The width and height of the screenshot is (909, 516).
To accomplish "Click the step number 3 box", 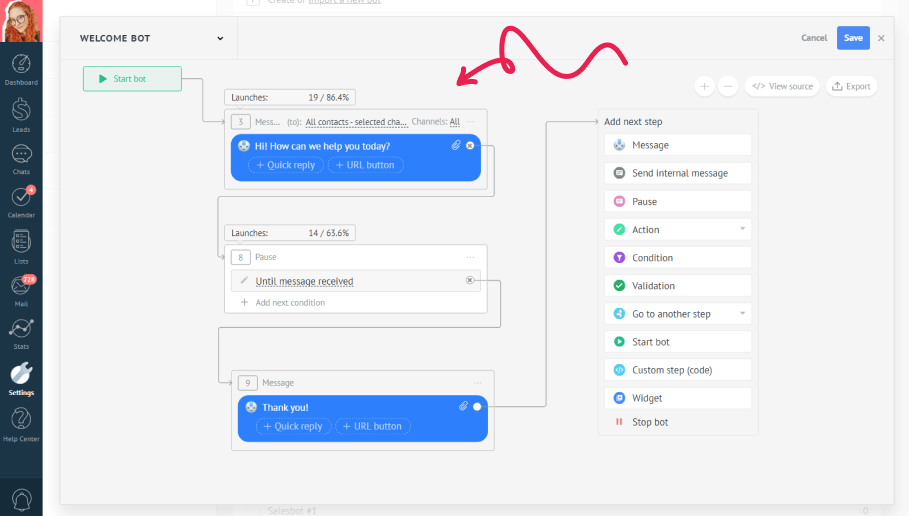I will coord(241,122).
